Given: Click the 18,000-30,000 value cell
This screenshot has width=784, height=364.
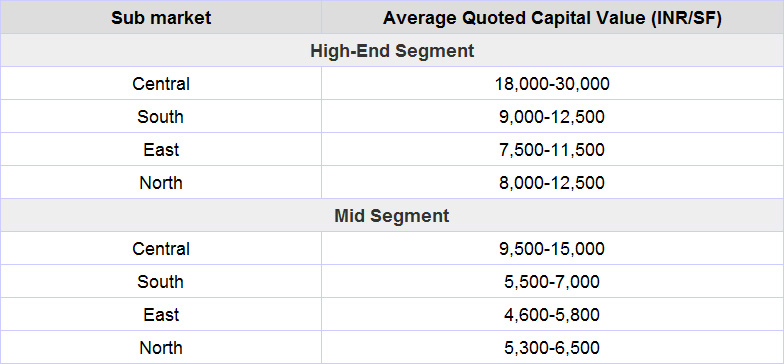Looking at the screenshot, I should [x=552, y=84].
